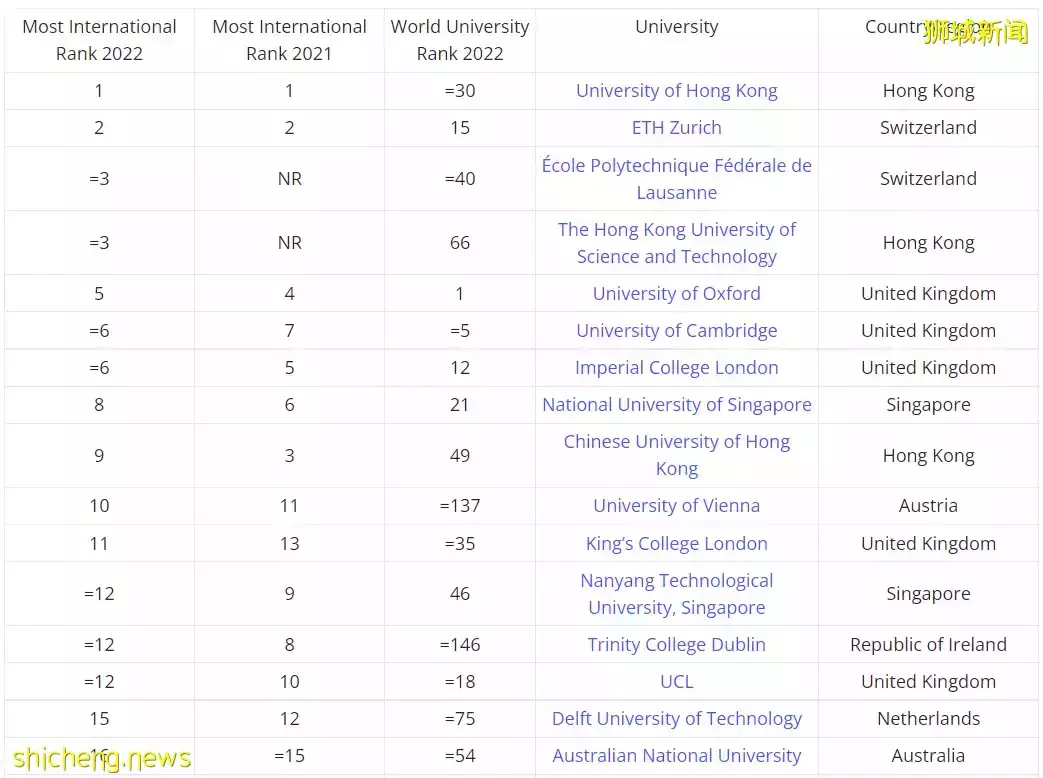Open the Nanyang Technological University, Singapore link

pos(676,594)
